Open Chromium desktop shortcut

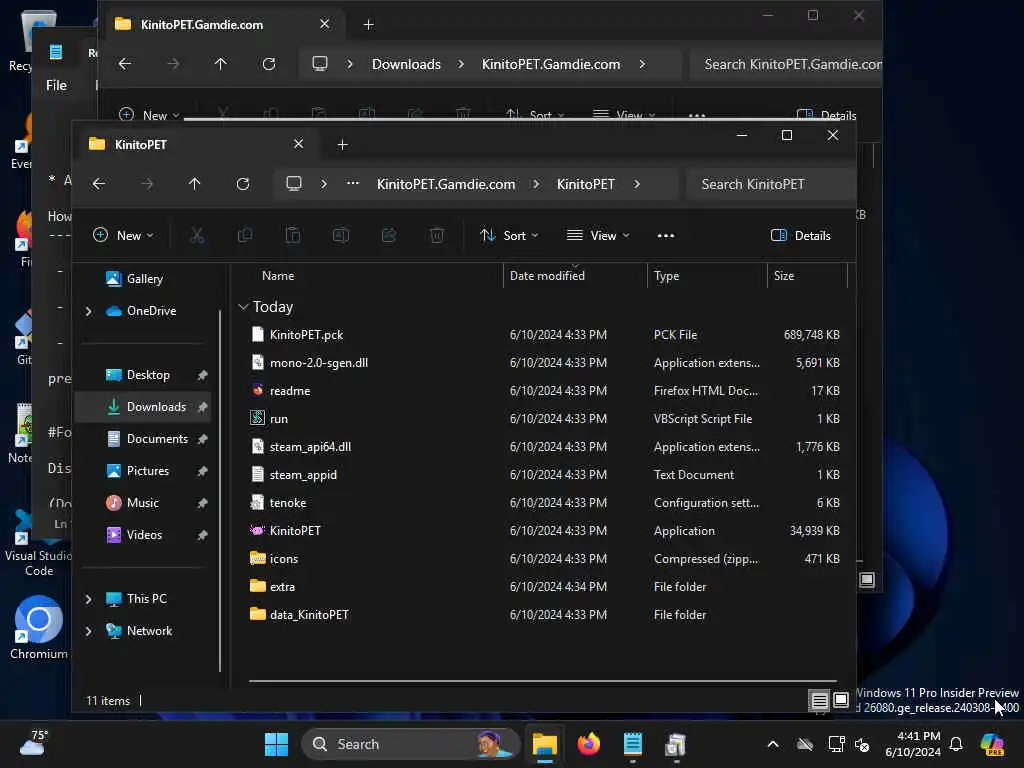(x=39, y=627)
